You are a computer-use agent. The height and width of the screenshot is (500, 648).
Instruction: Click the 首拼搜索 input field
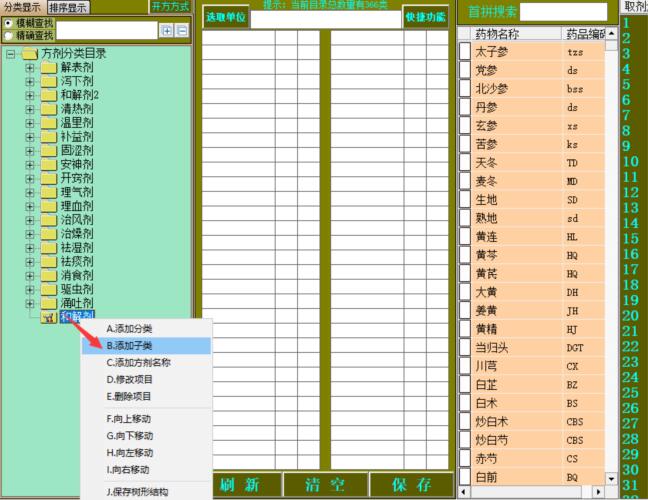(x=563, y=12)
